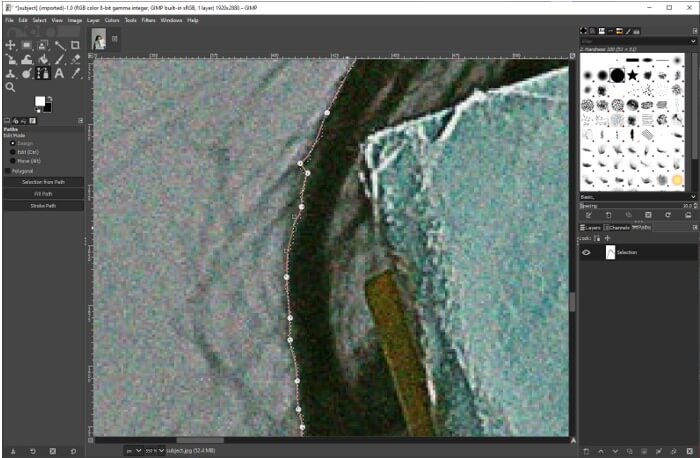The image size is (700, 458).
Task: Select the Zoom magnifier tool
Action: tap(10, 87)
